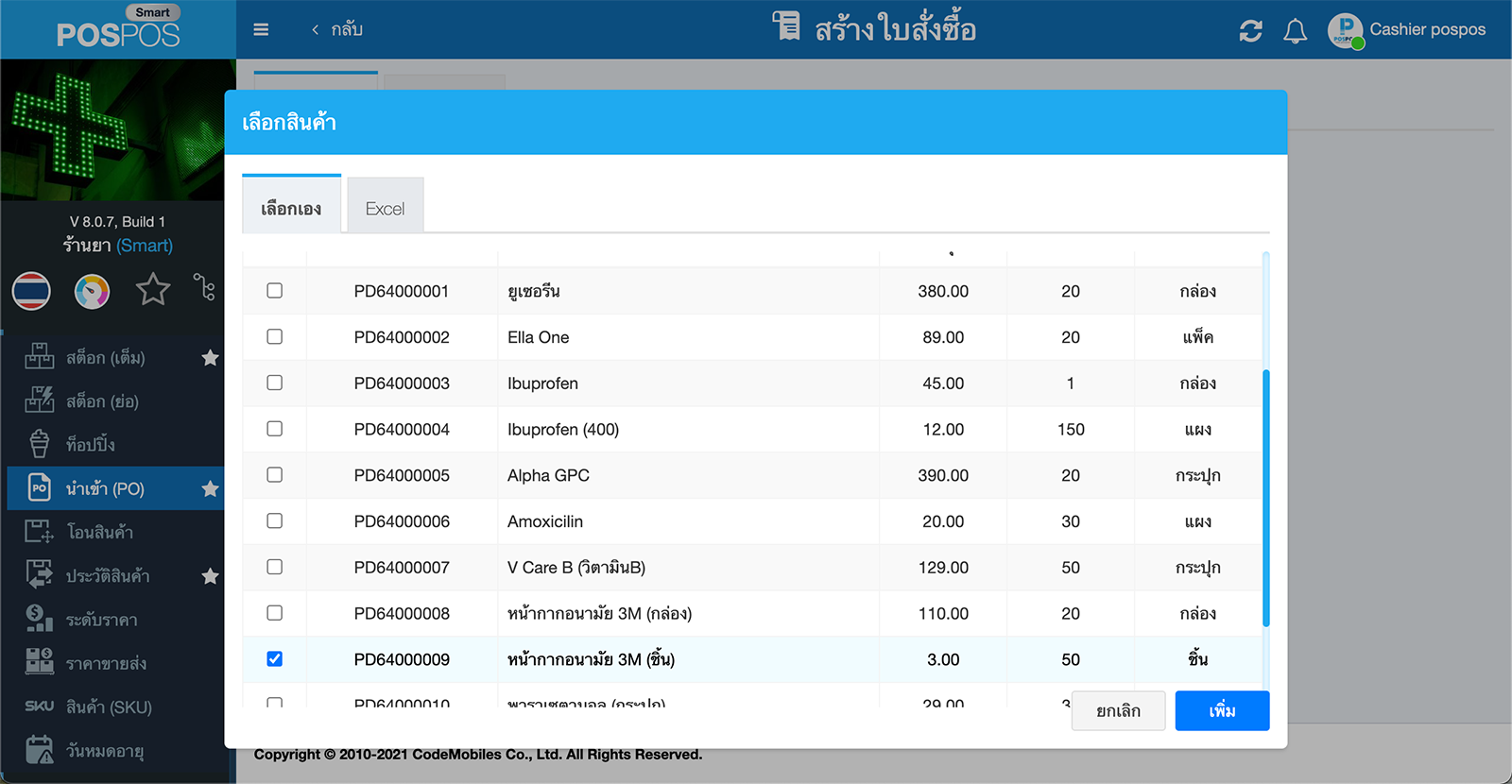Click the product history icon
The width and height of the screenshot is (1512, 784).
tap(39, 575)
